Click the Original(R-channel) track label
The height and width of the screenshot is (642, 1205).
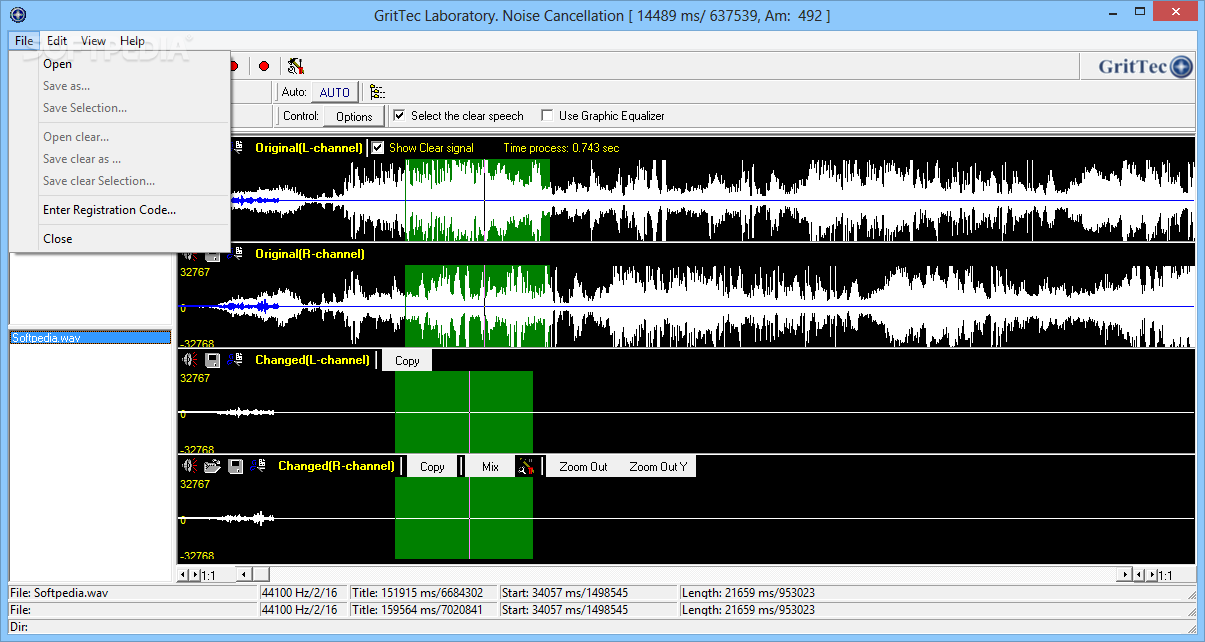pos(310,254)
